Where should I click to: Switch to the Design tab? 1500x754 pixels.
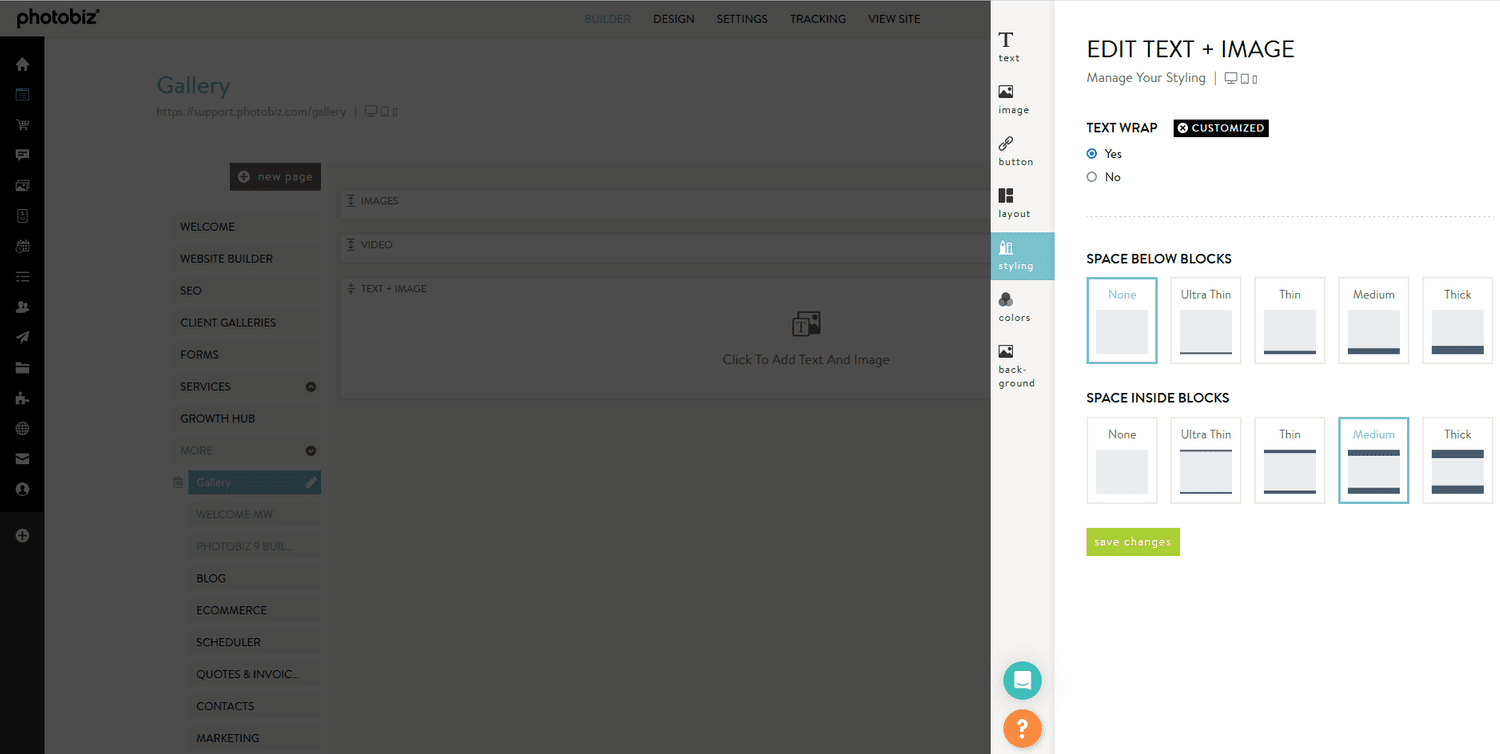[x=673, y=19]
